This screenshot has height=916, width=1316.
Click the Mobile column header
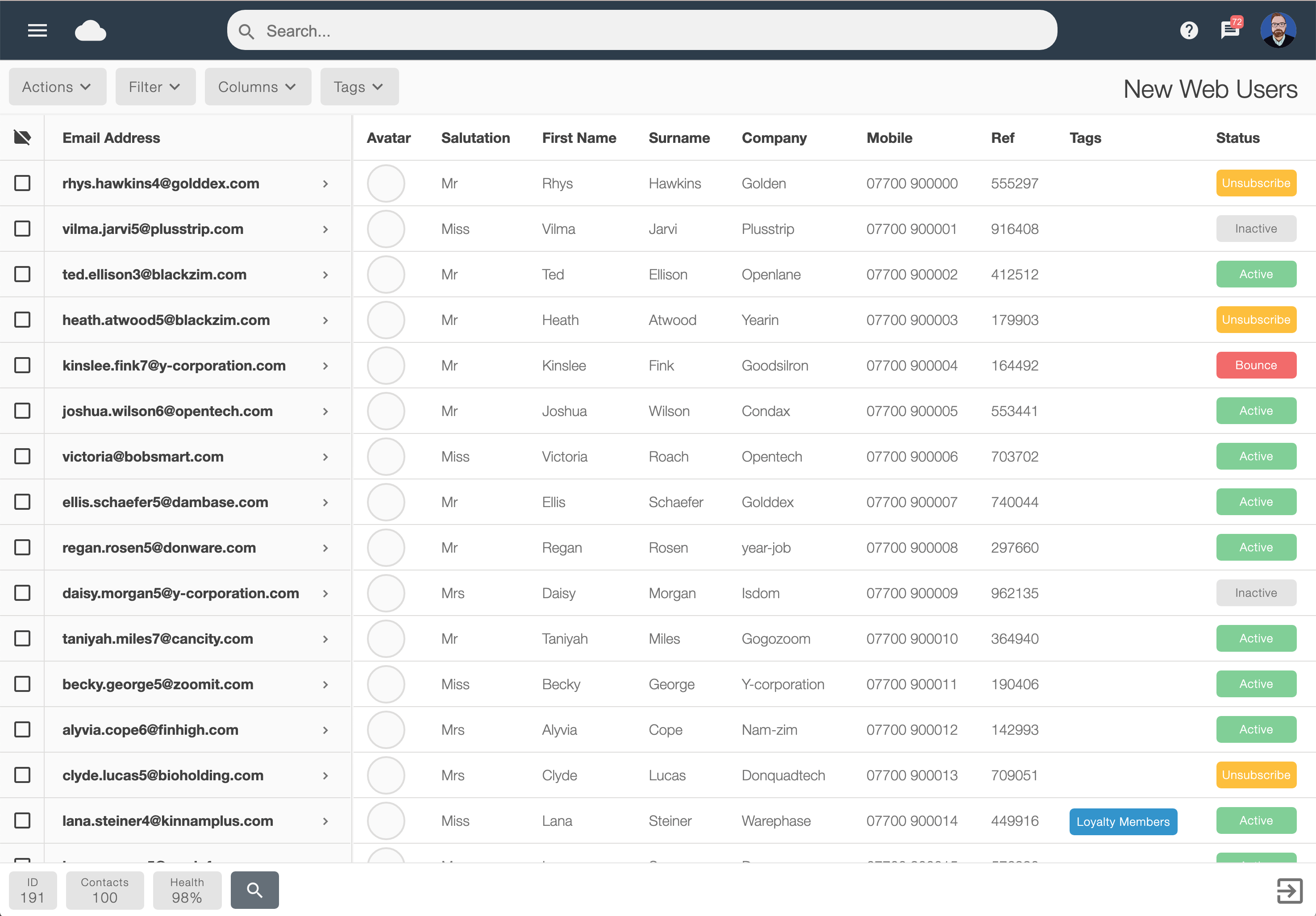click(x=889, y=137)
